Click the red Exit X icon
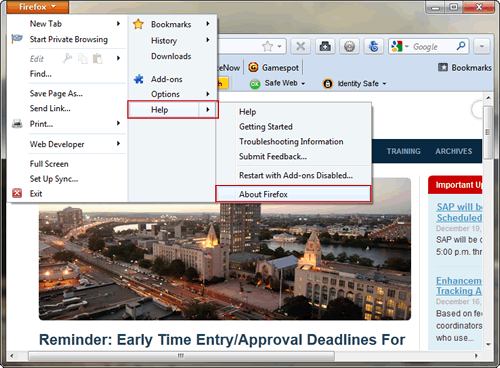This screenshot has height=368, width=500. click(x=17, y=193)
